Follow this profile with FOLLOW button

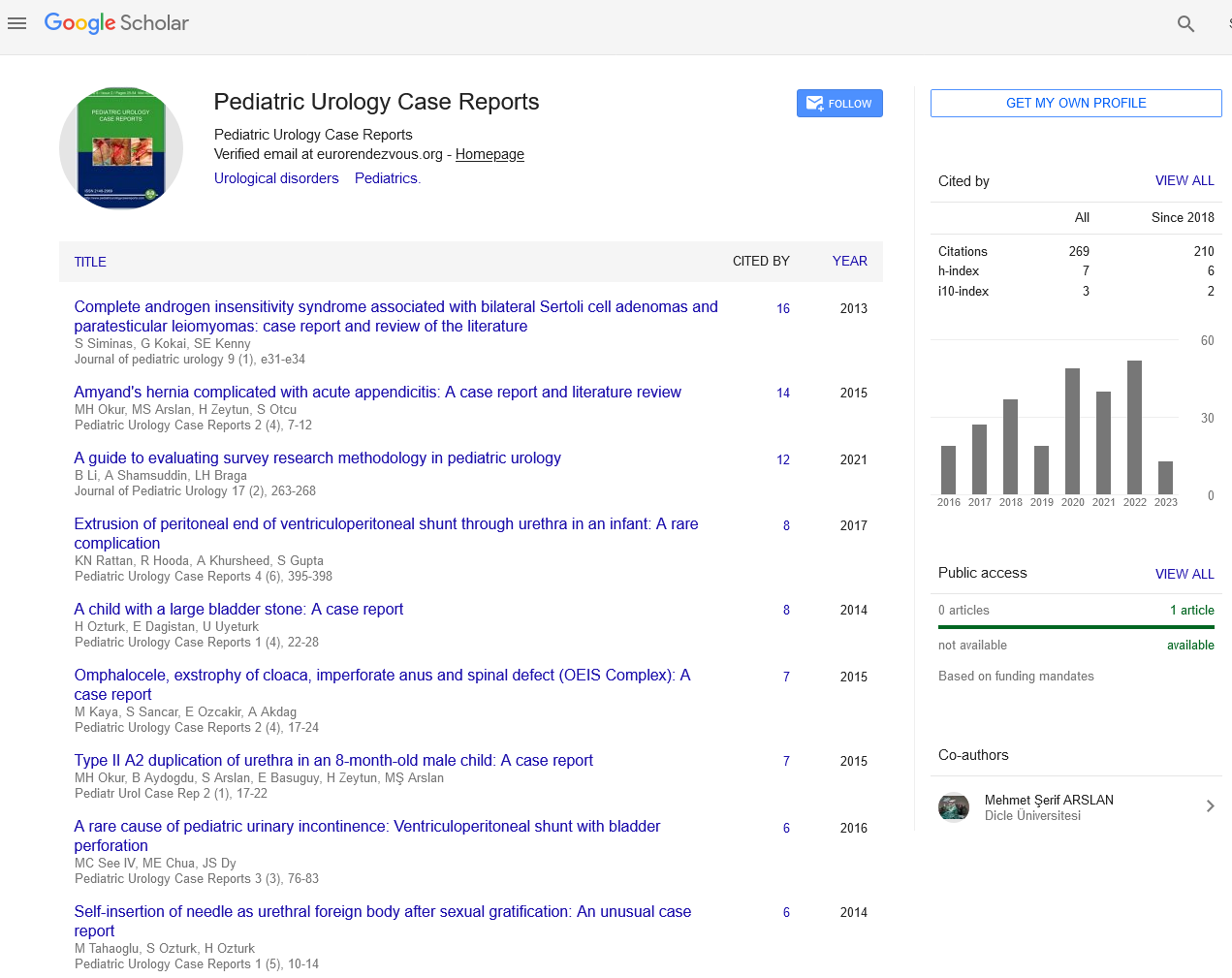pyautogui.click(x=839, y=104)
